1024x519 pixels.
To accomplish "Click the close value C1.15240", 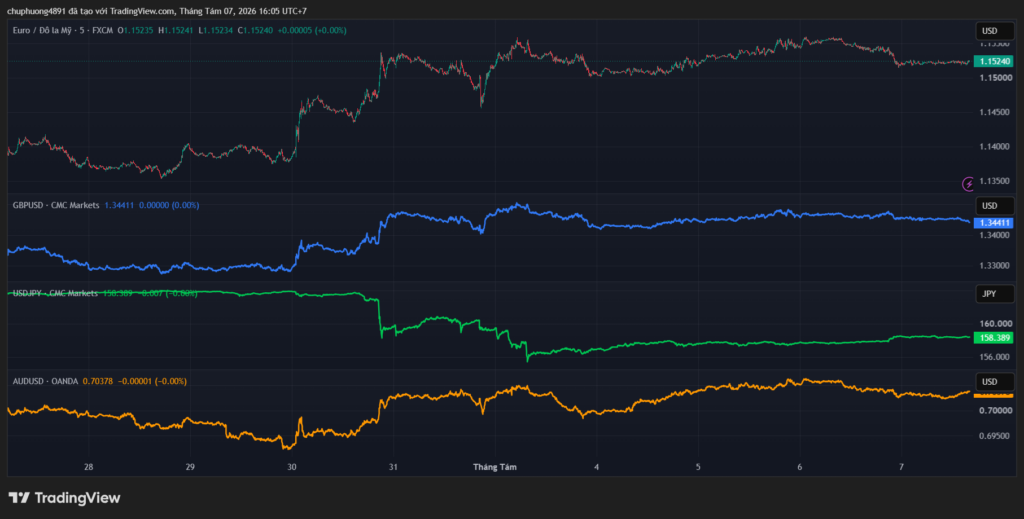I will 255,30.
